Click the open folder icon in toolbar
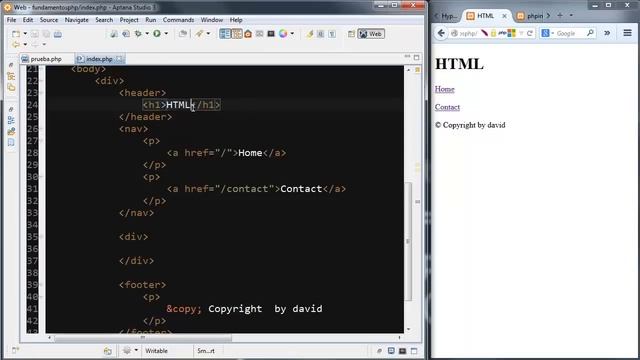The height and width of the screenshot is (360, 640). [x=182, y=33]
